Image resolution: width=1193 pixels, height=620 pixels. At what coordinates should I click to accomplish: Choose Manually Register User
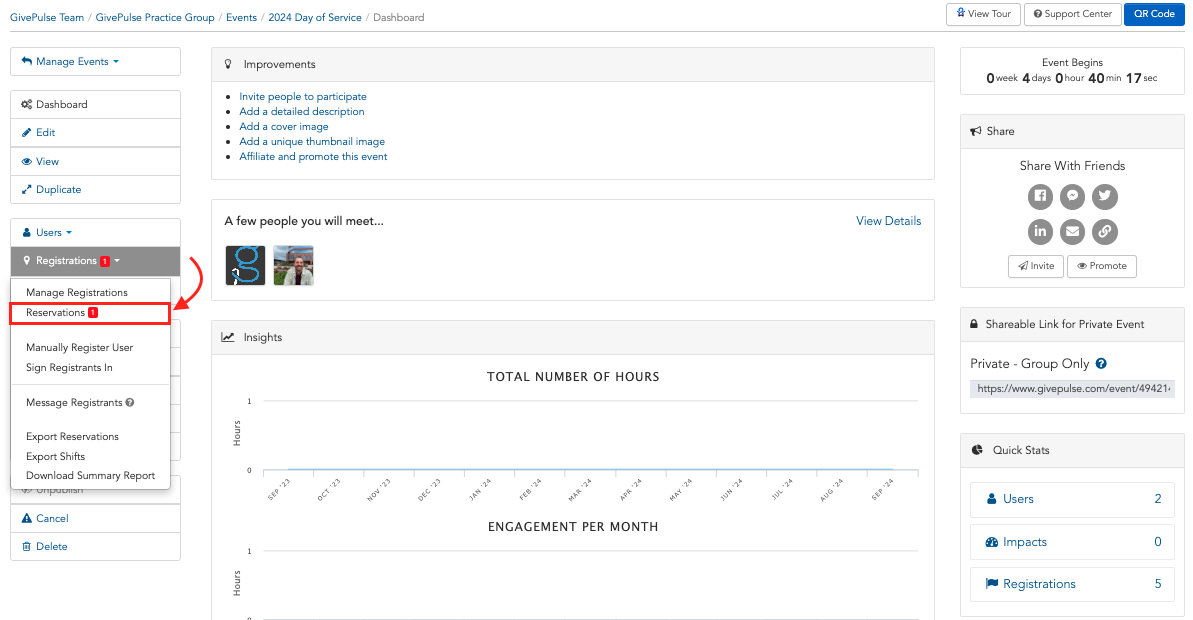[79, 347]
